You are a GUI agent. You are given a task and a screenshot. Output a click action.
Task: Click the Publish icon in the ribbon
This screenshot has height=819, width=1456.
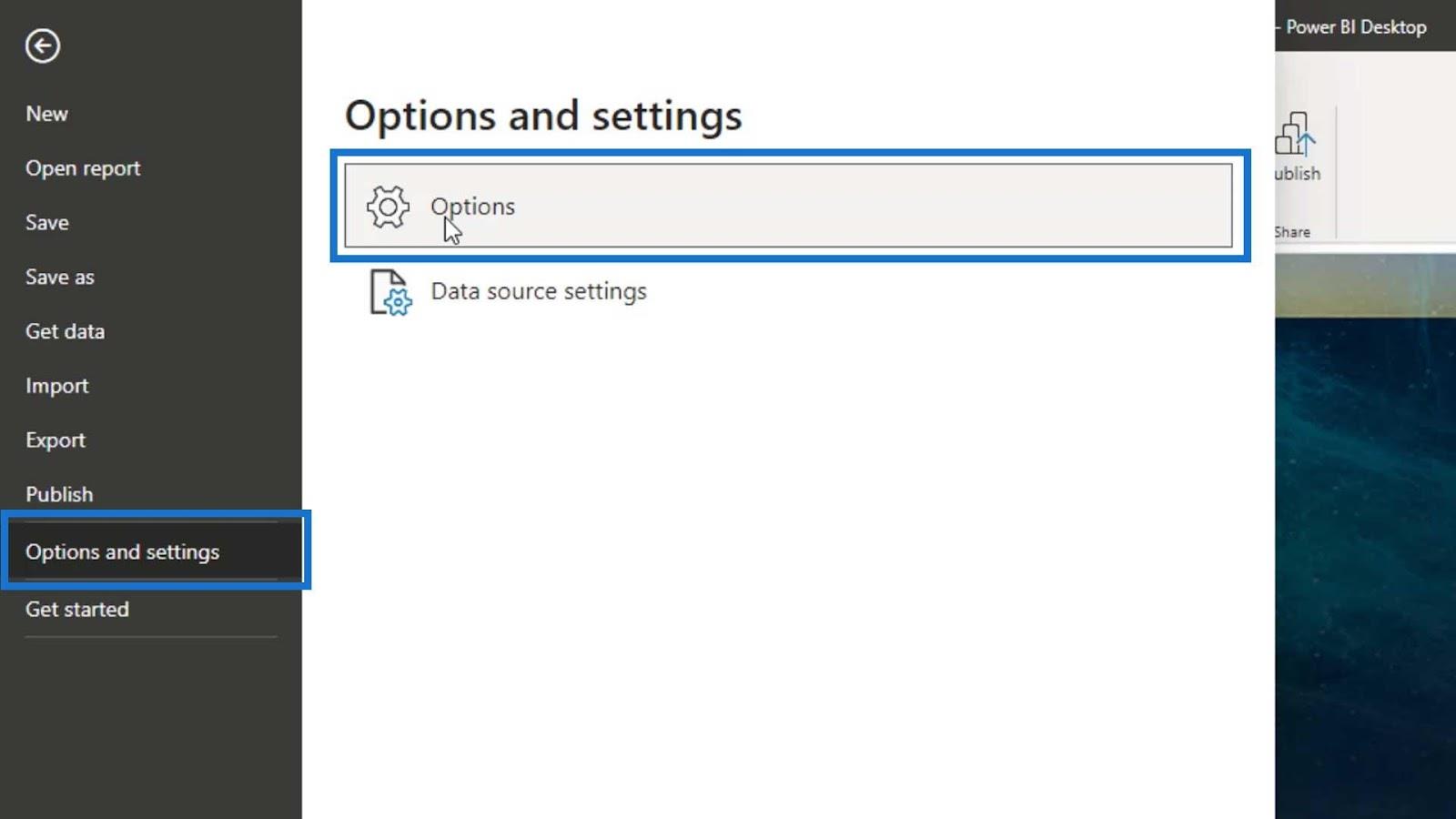tap(1296, 134)
